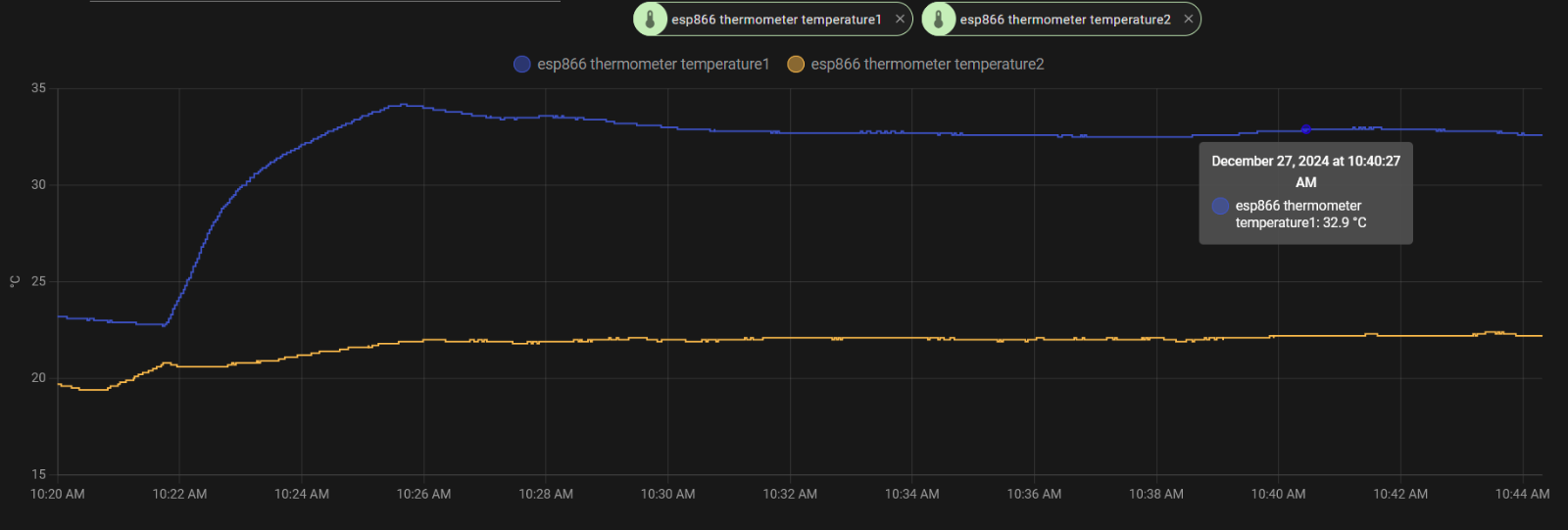
Task: Remove esp866 thermometer temperature2 chip
Action: pyautogui.click(x=1188, y=19)
